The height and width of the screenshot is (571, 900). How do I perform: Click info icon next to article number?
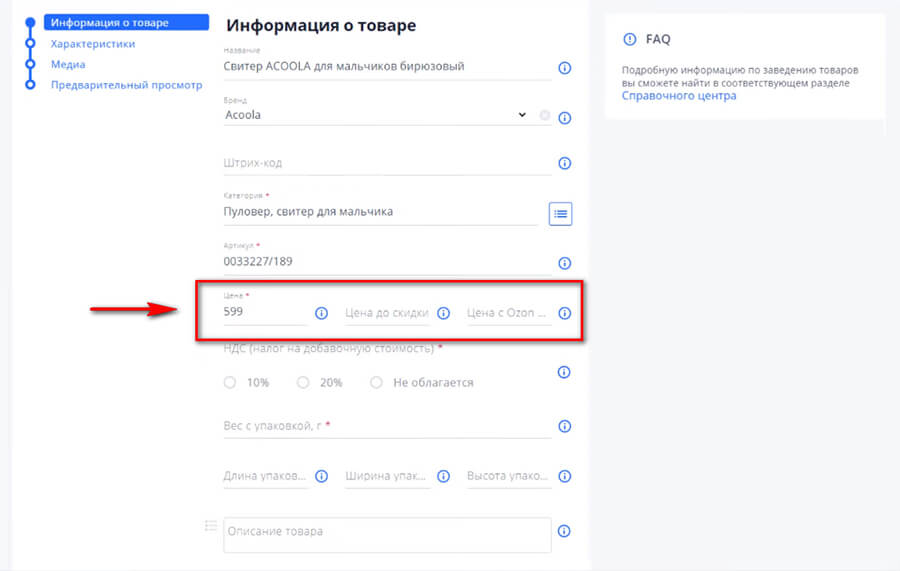(564, 263)
